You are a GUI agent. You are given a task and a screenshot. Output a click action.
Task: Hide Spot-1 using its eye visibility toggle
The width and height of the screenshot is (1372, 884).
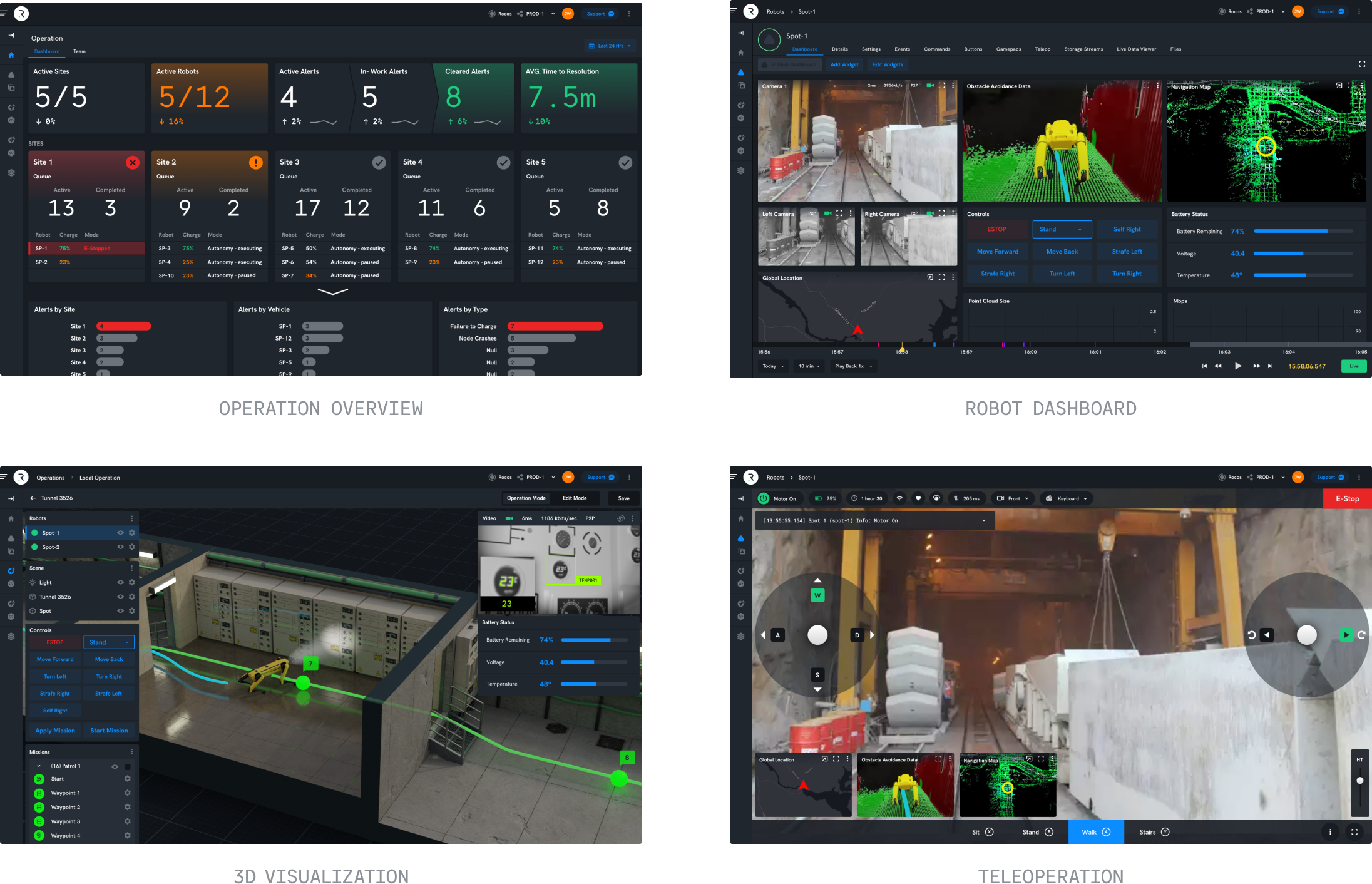pyautogui.click(x=120, y=532)
